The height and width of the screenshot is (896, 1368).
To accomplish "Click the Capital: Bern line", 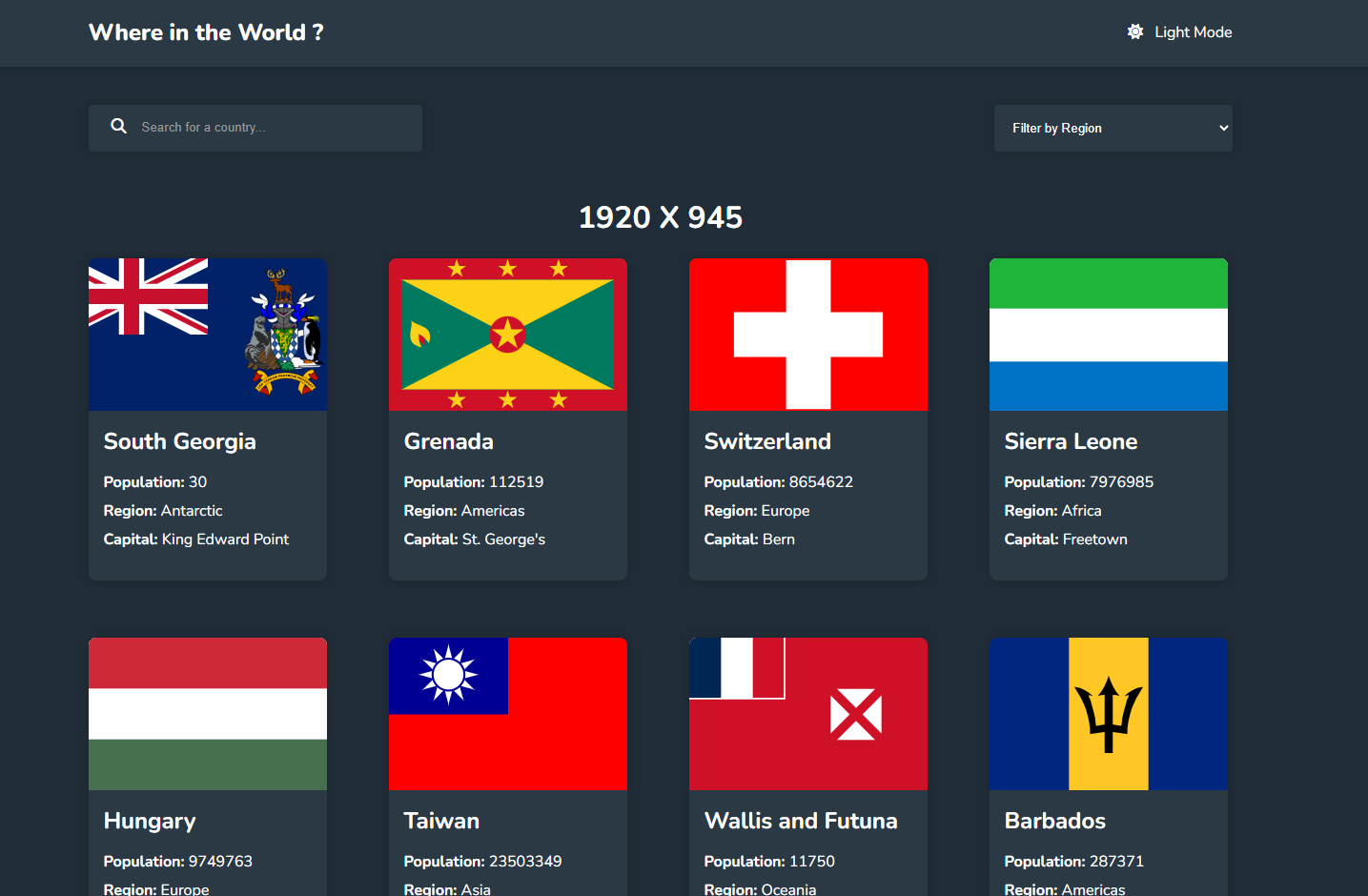I will [x=749, y=540].
